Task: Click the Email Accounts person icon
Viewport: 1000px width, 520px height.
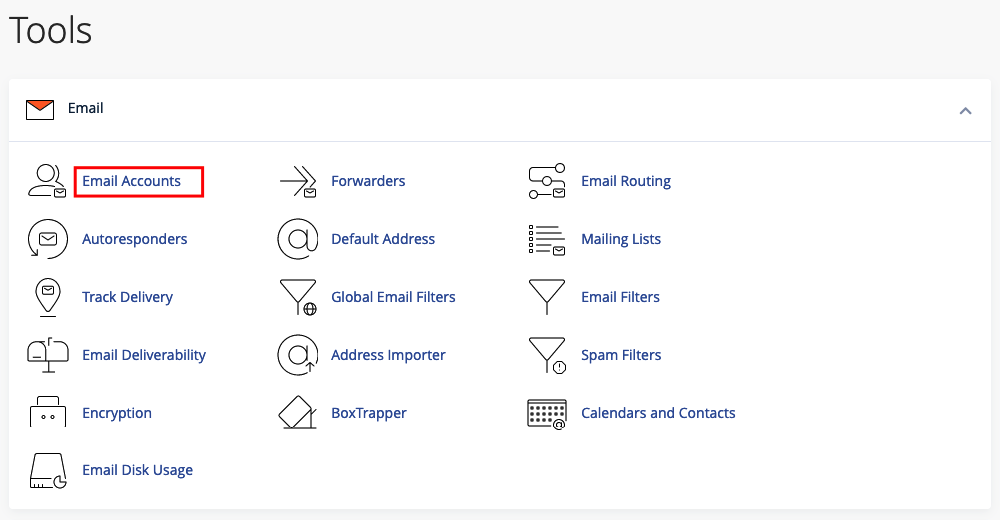Action: (x=46, y=181)
